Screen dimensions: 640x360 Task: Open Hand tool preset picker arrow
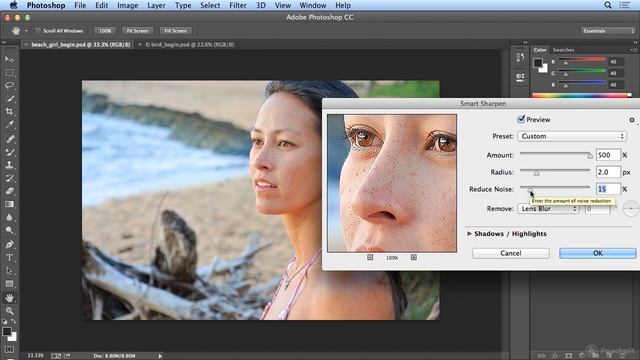tap(26, 31)
